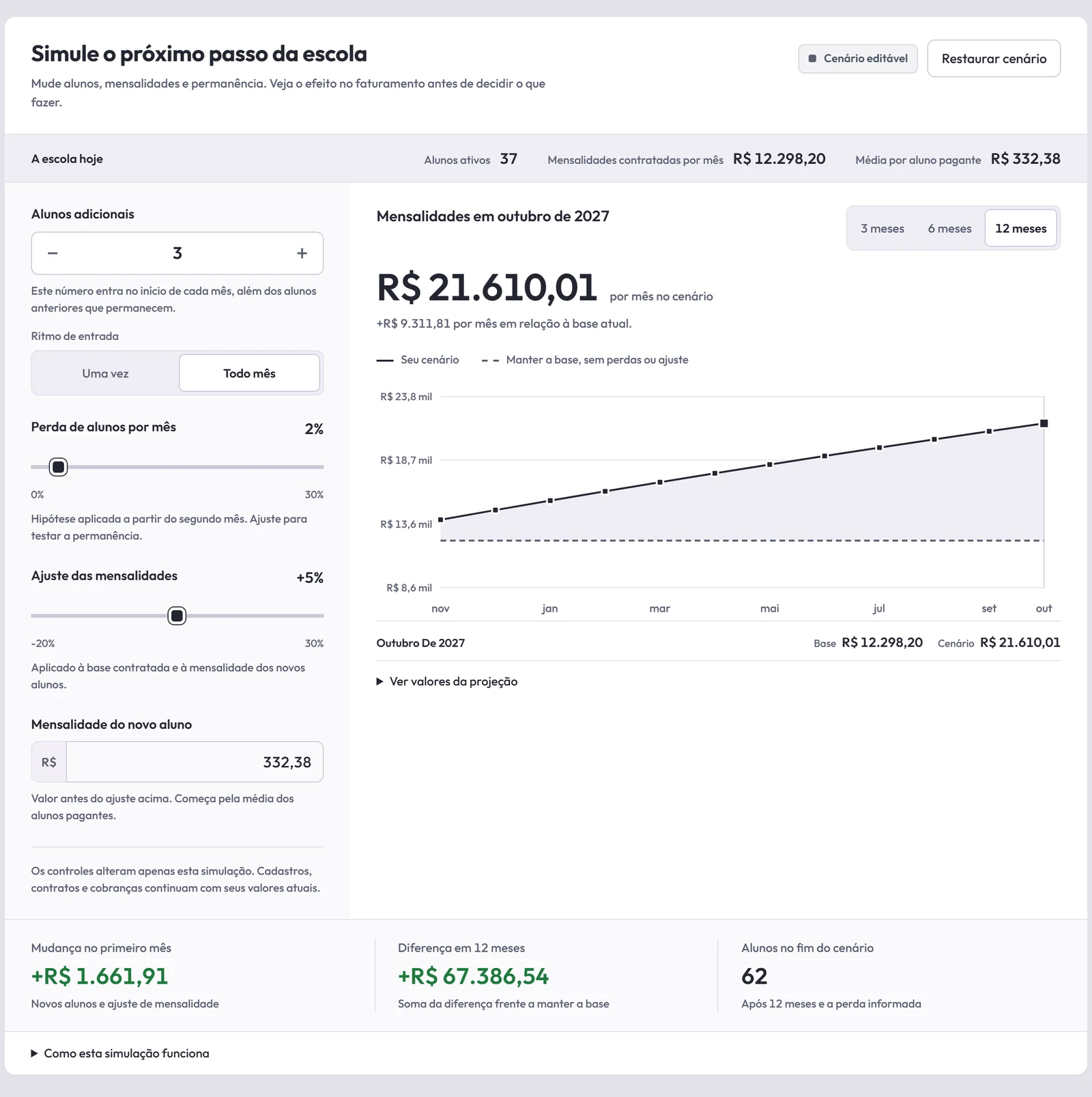Viewport: 1092px width, 1097px height.
Task: Click the "R$ 13,6 mil" axis label
Action: coord(406,524)
